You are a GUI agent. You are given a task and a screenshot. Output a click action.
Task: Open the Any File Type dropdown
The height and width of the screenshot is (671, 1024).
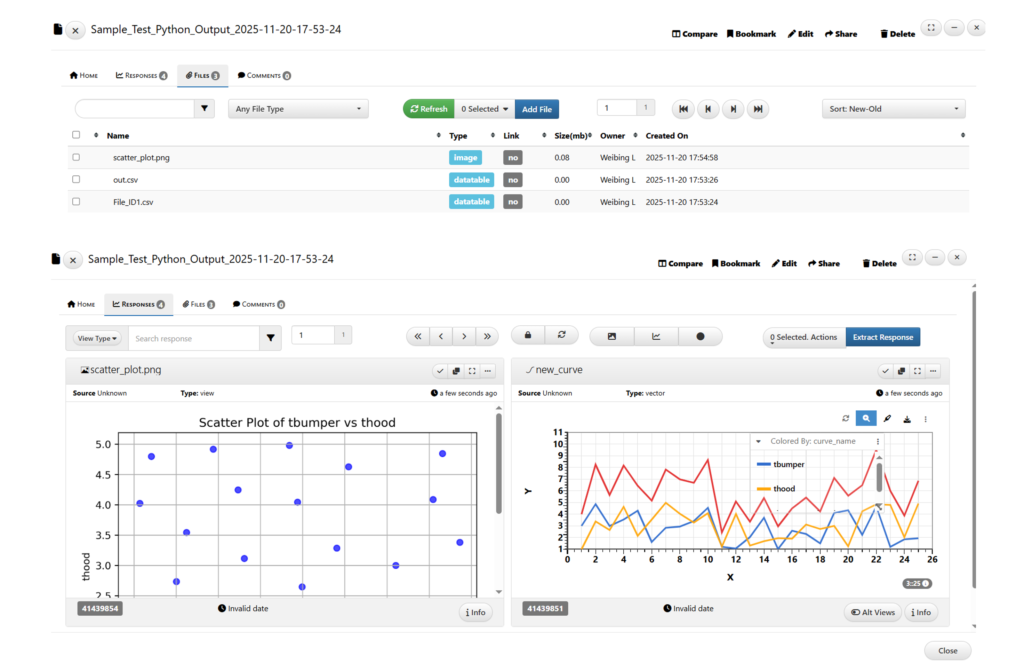pos(298,109)
